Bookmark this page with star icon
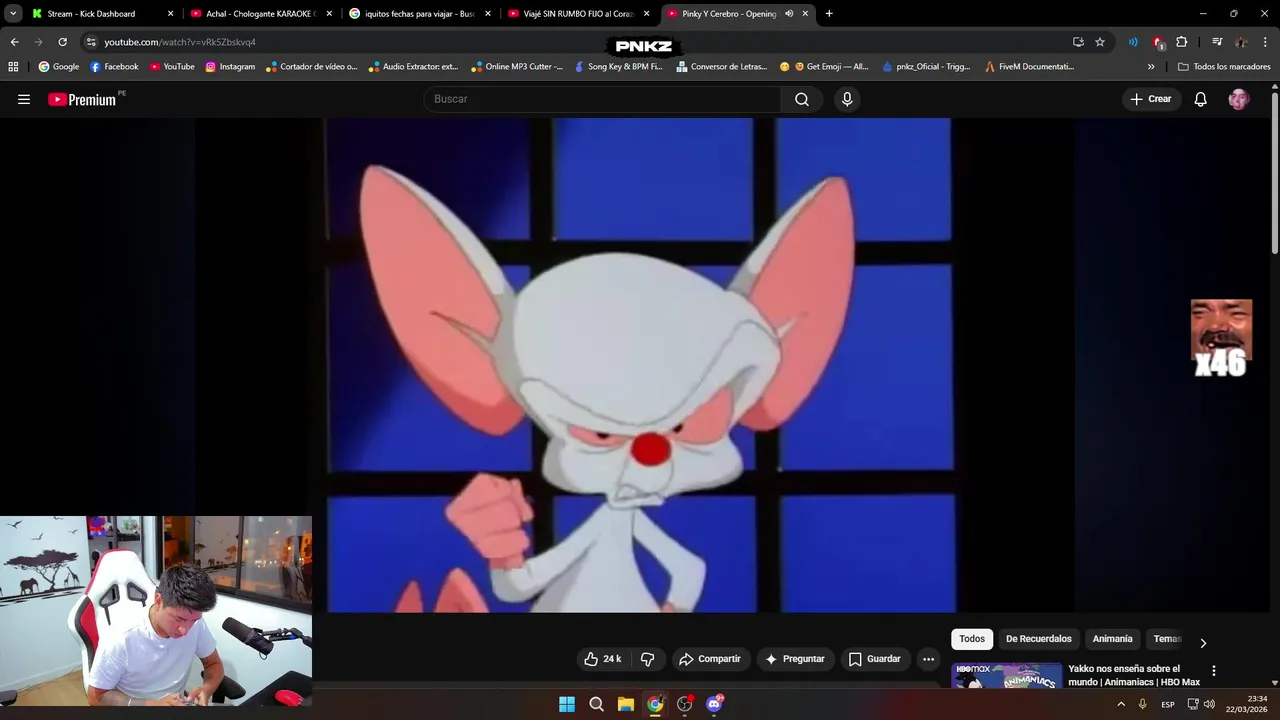The image size is (1280, 720). [1100, 42]
